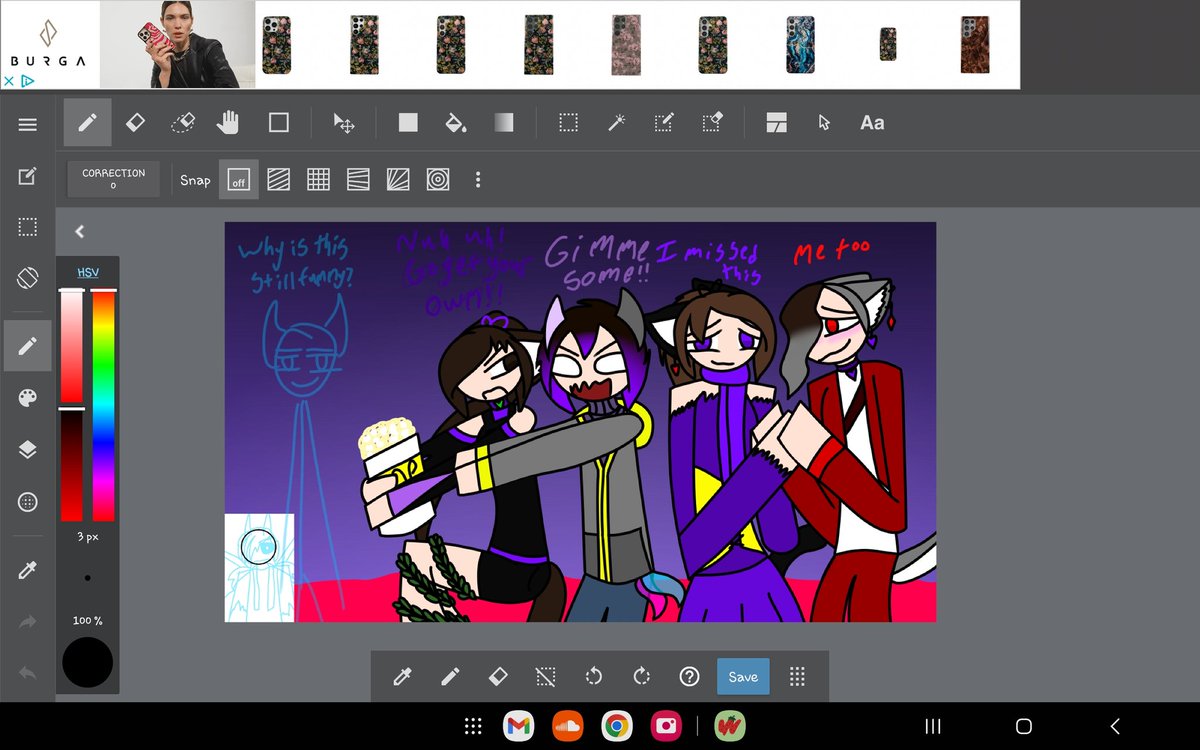Enable radial vanishing point snap
Image resolution: width=1200 pixels, height=750 pixels.
pos(398,180)
